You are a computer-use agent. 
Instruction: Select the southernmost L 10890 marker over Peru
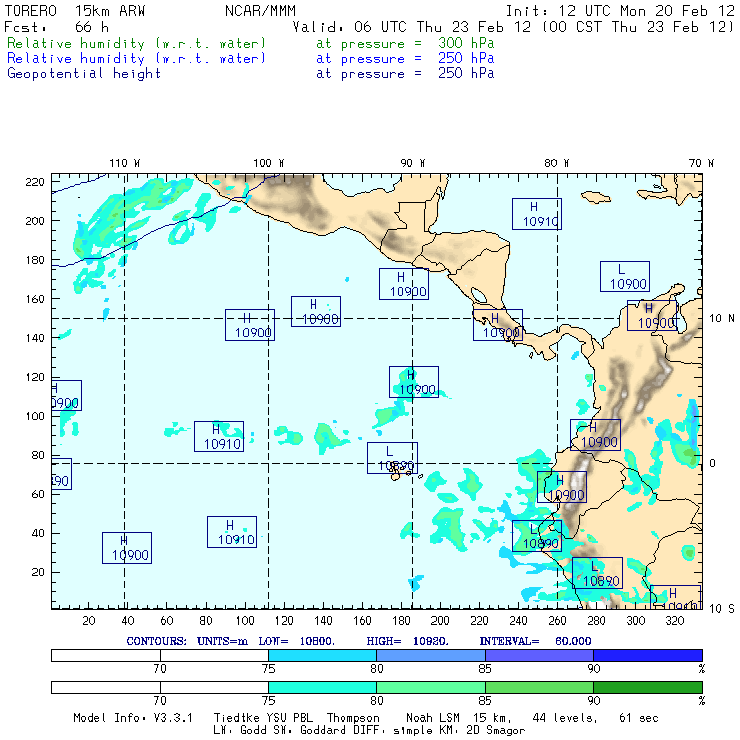pos(597,573)
